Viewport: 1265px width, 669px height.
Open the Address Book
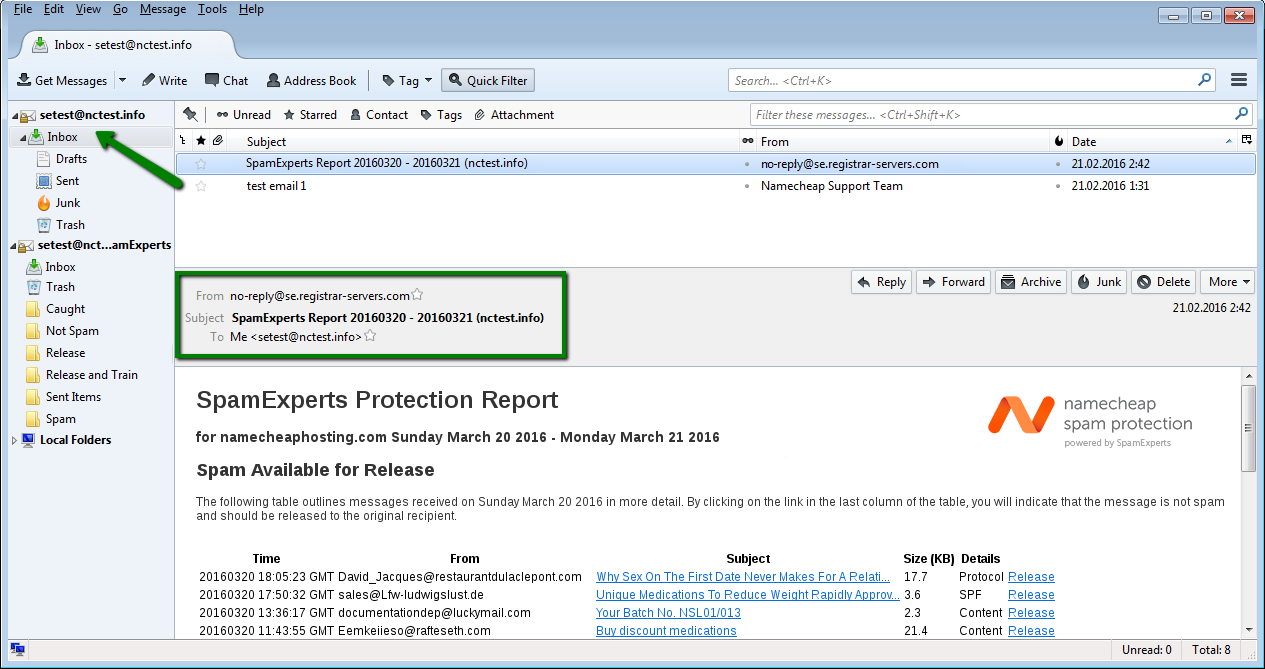pyautogui.click(x=311, y=80)
